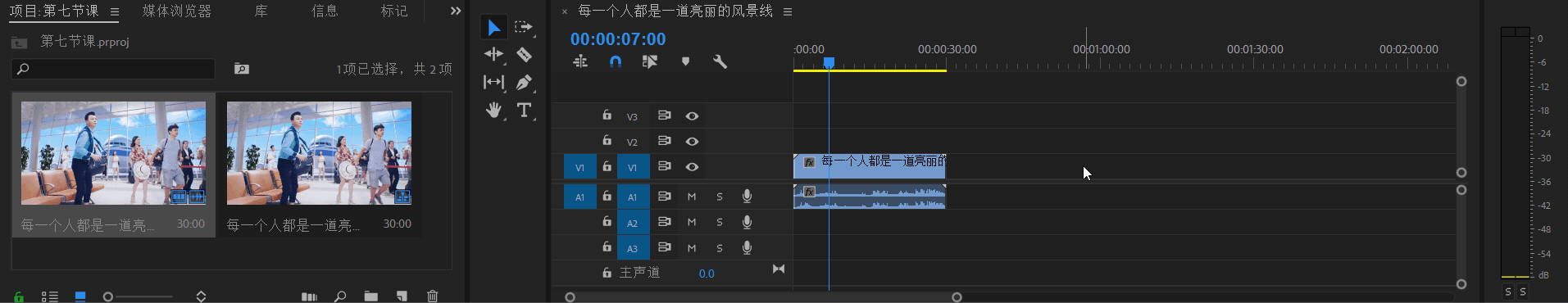Mute track A2 with M button
This screenshot has height=303, width=1568.
coord(692,222)
